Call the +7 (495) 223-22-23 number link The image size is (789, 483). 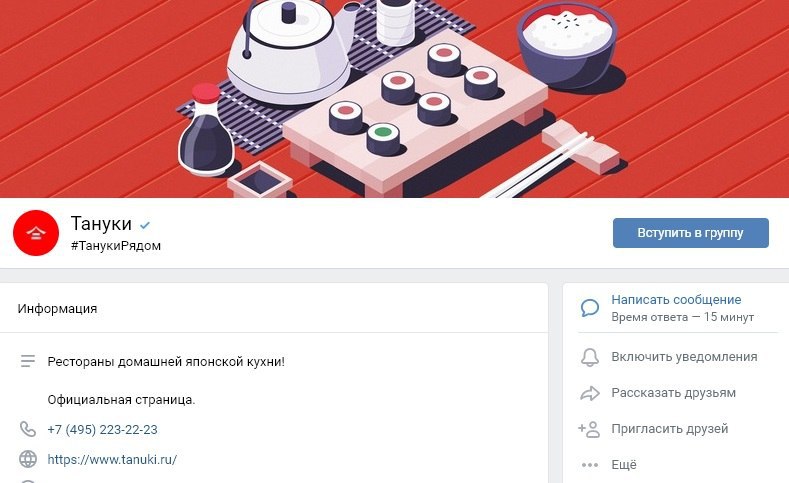point(102,430)
